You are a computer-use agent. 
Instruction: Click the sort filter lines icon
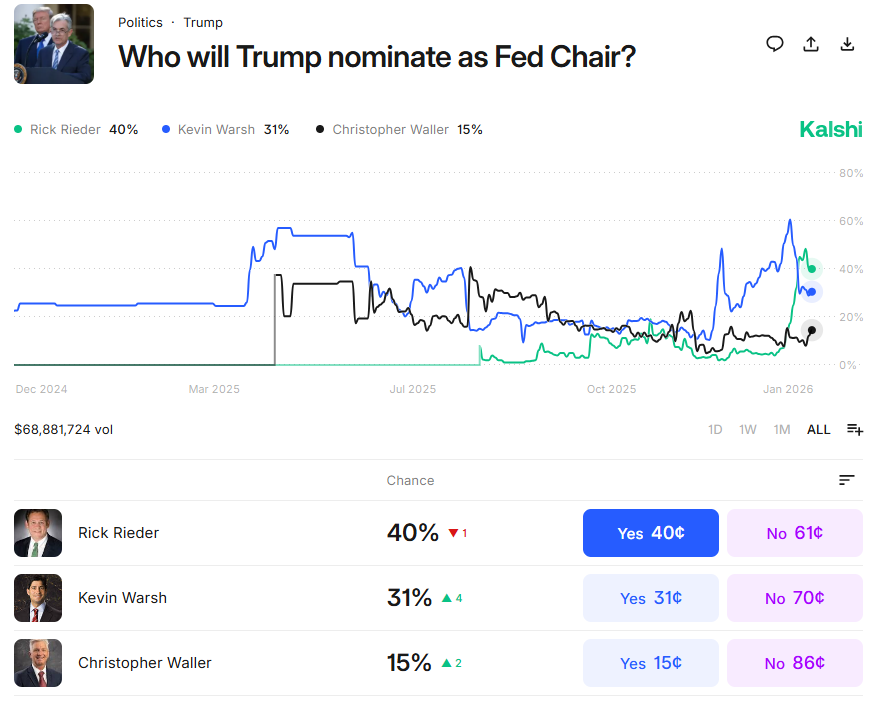pos(847,480)
